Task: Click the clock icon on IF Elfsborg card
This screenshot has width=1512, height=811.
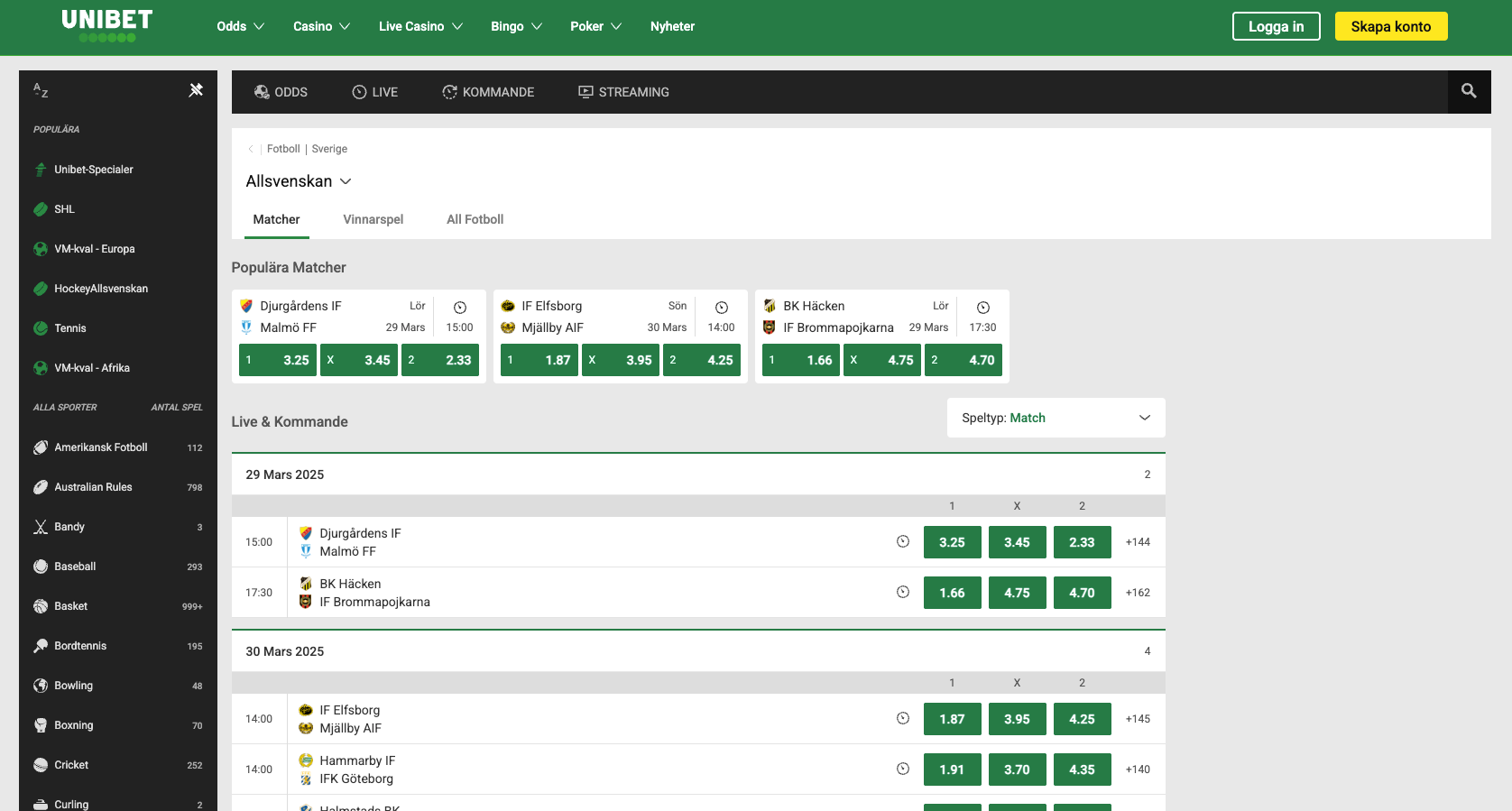Action: [x=722, y=308]
